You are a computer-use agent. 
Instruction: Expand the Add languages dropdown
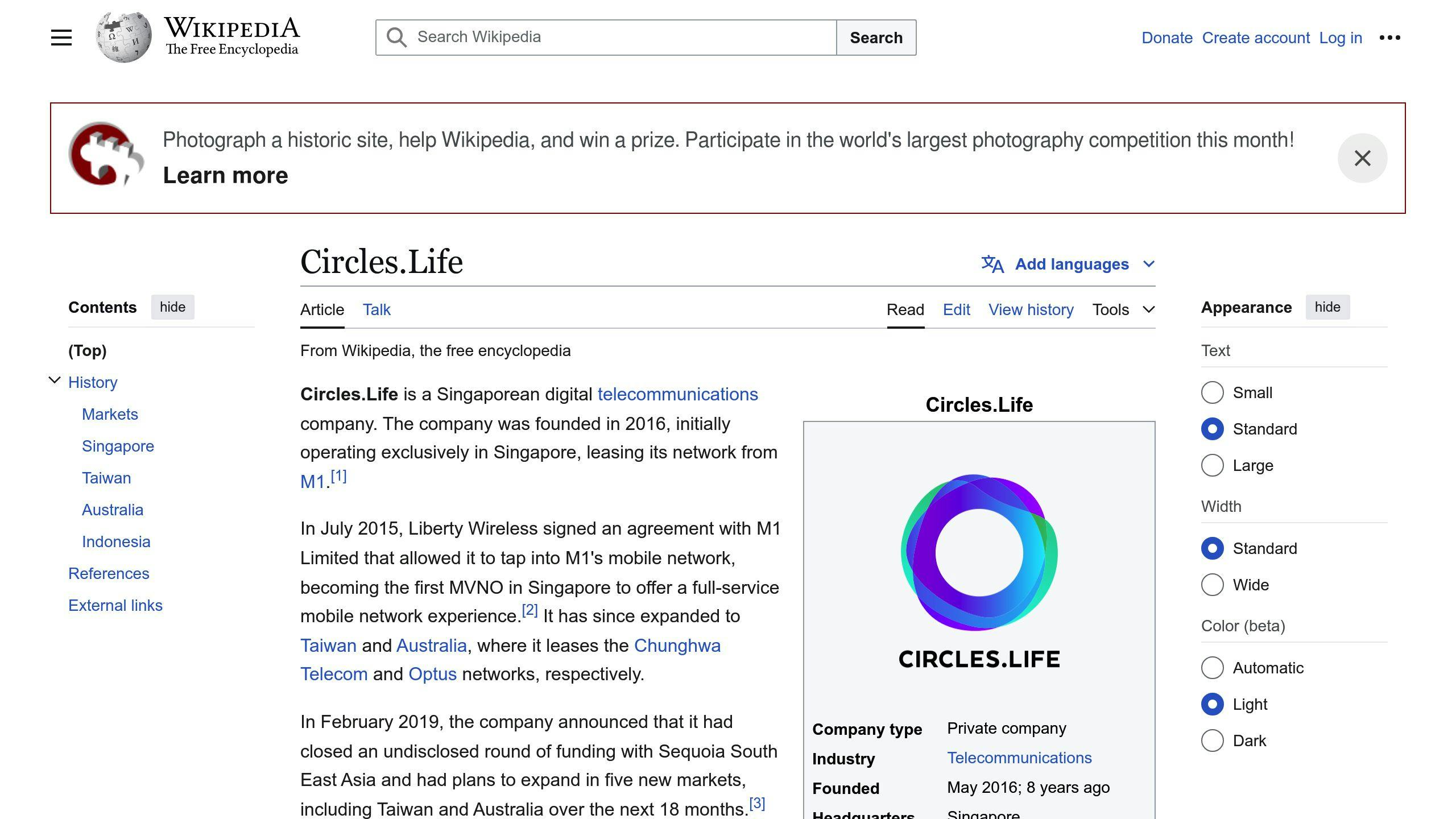[x=1068, y=264]
